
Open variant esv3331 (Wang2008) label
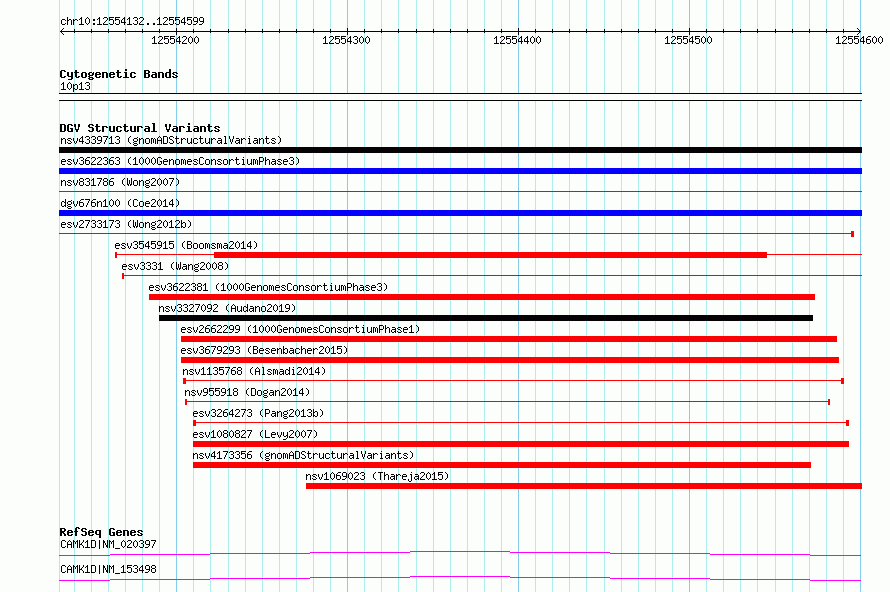pos(175,266)
